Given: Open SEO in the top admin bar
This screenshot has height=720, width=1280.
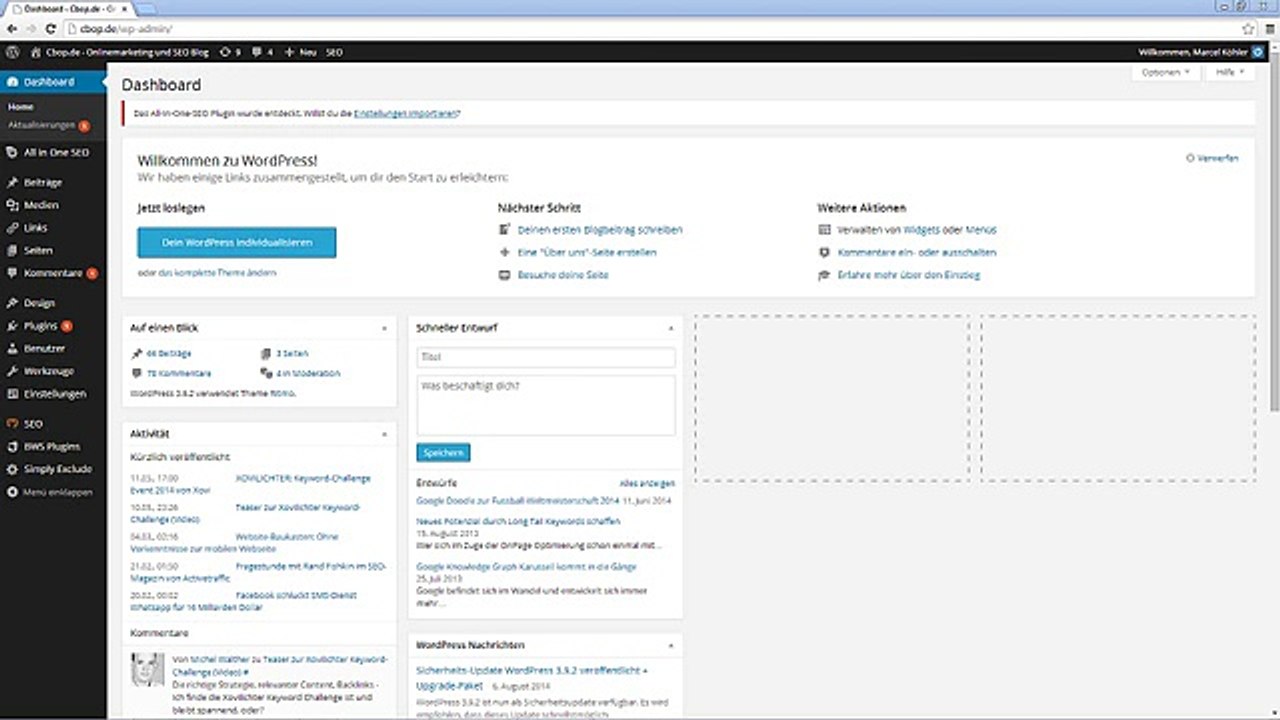Looking at the screenshot, I should [x=334, y=52].
